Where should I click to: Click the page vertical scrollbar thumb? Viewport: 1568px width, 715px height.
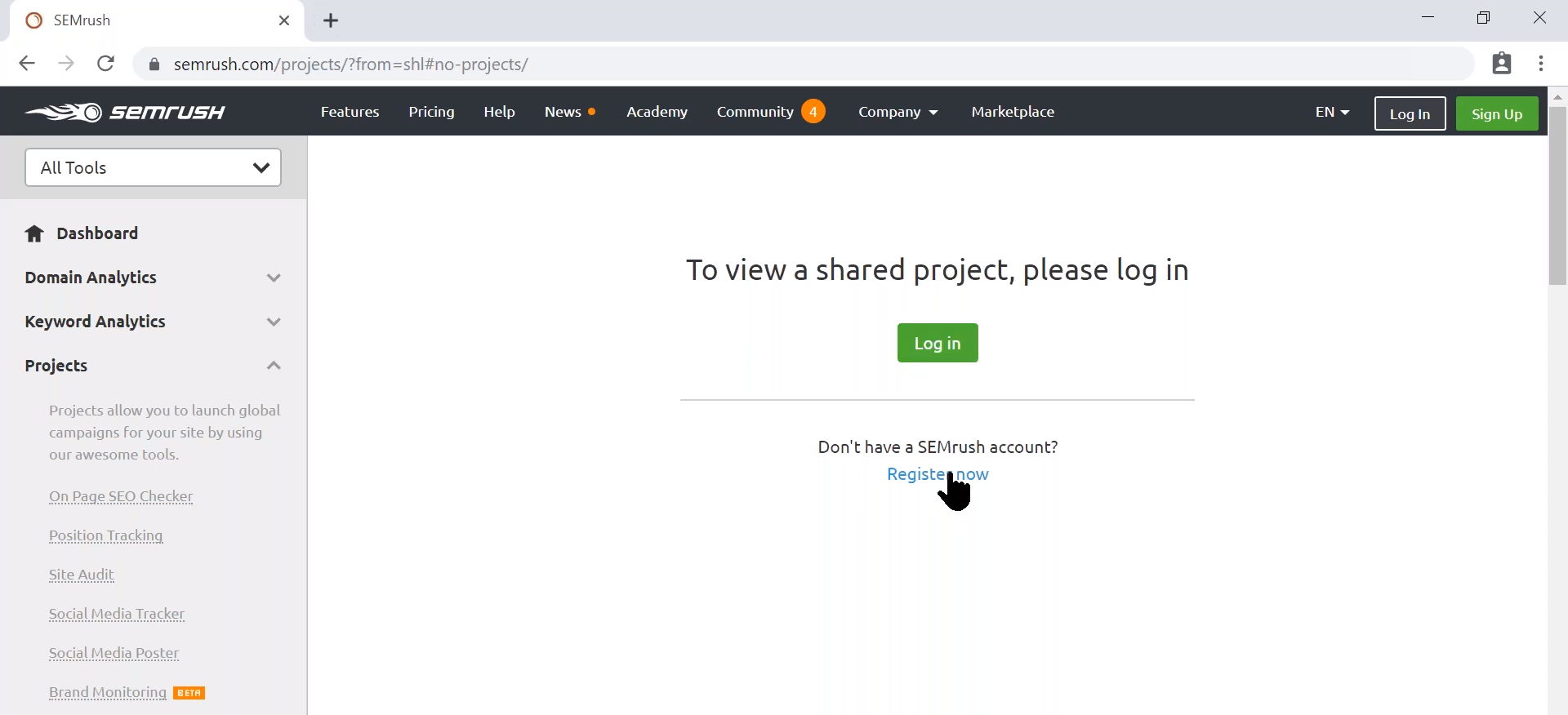pyautogui.click(x=1557, y=196)
